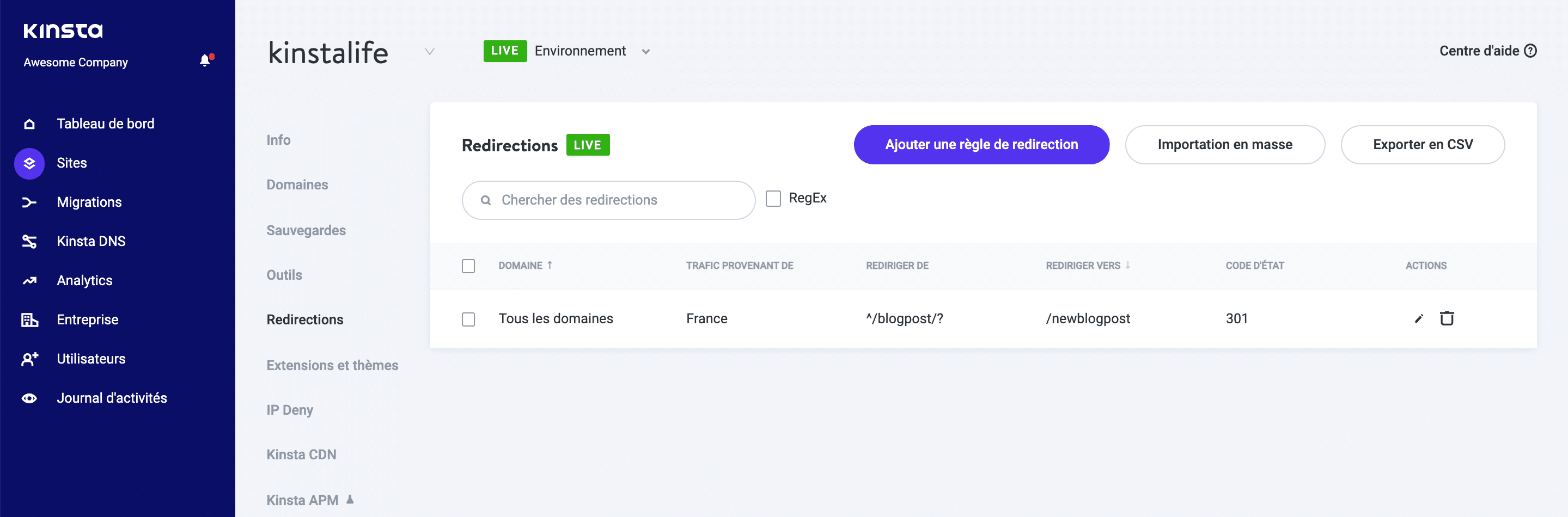Screen dimensions: 1568x517
Task: Click the Entreprise building icon
Action: [x=29, y=320]
